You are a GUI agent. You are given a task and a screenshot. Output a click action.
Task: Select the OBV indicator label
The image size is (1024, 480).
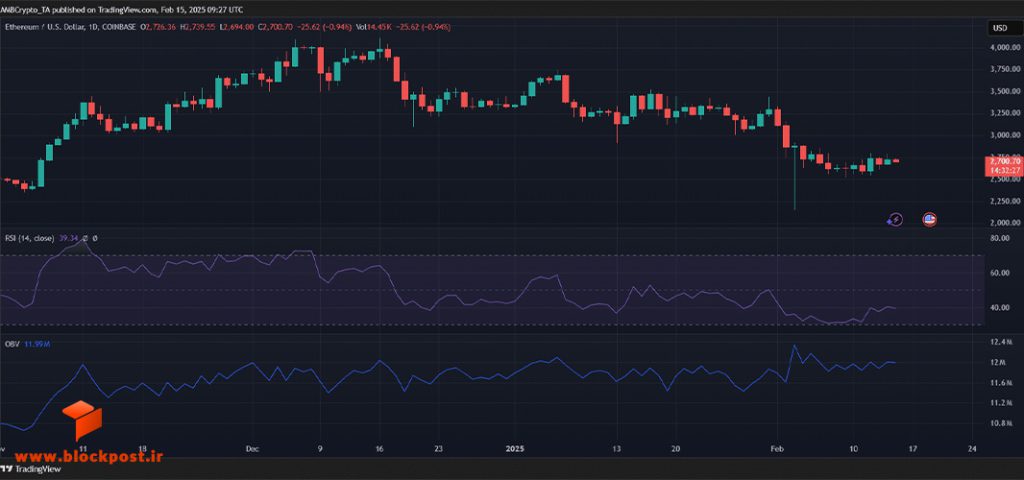pos(12,343)
